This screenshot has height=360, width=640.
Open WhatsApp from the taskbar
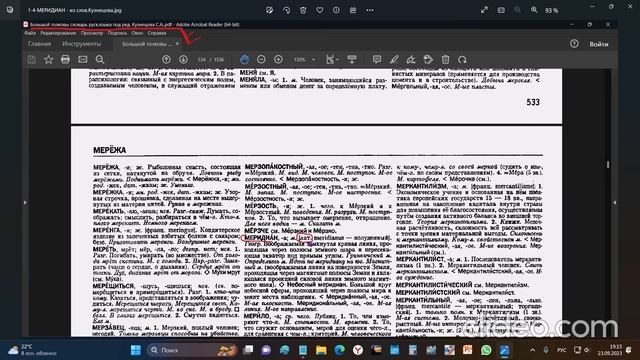(486, 350)
